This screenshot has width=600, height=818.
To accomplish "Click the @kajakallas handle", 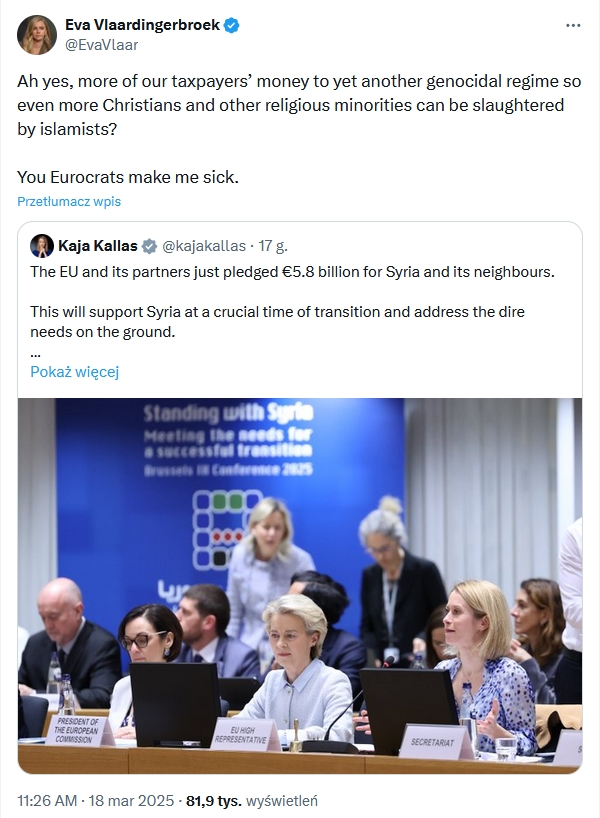I will (204, 246).
